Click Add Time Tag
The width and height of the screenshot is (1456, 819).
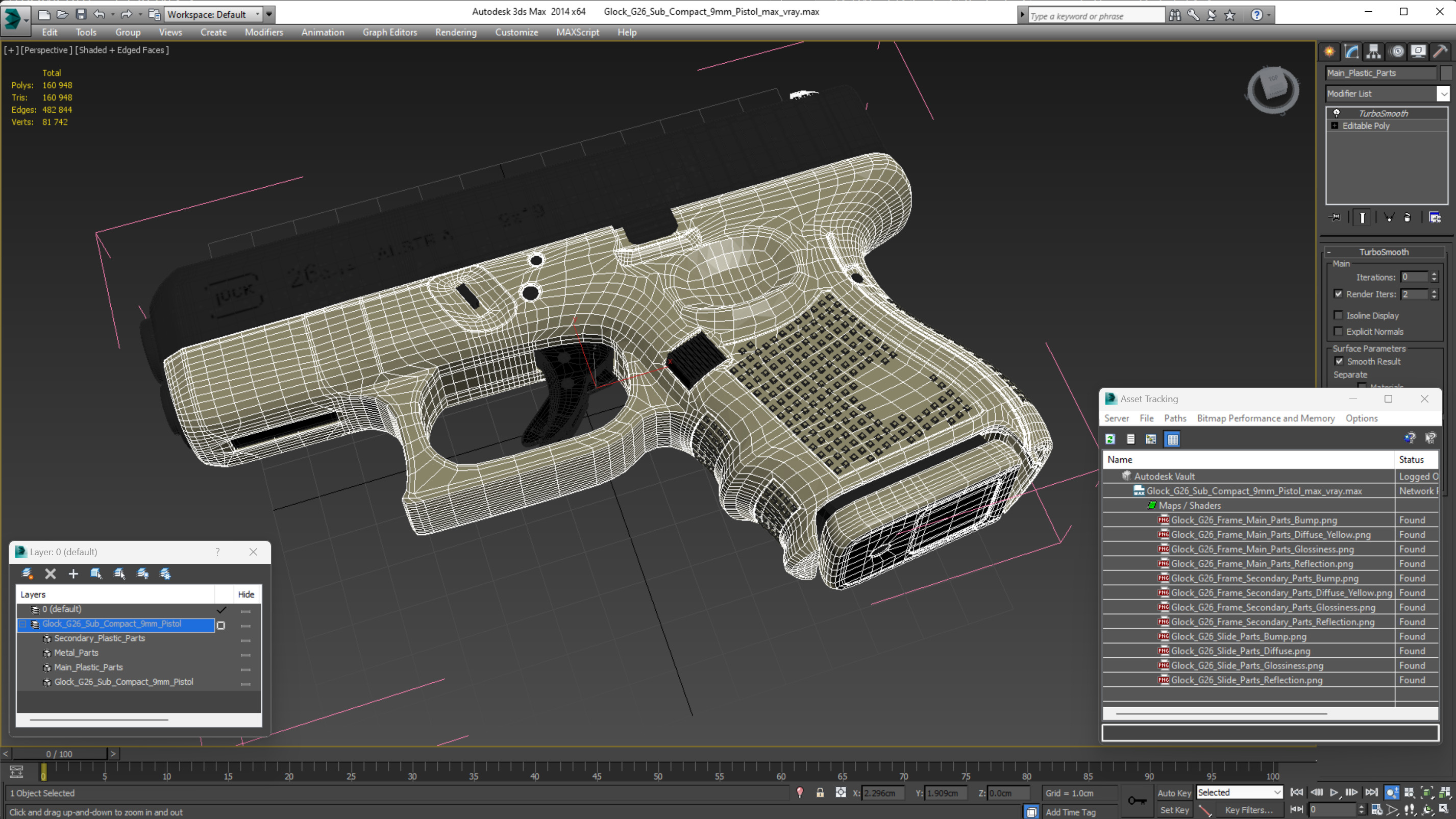[1071, 812]
